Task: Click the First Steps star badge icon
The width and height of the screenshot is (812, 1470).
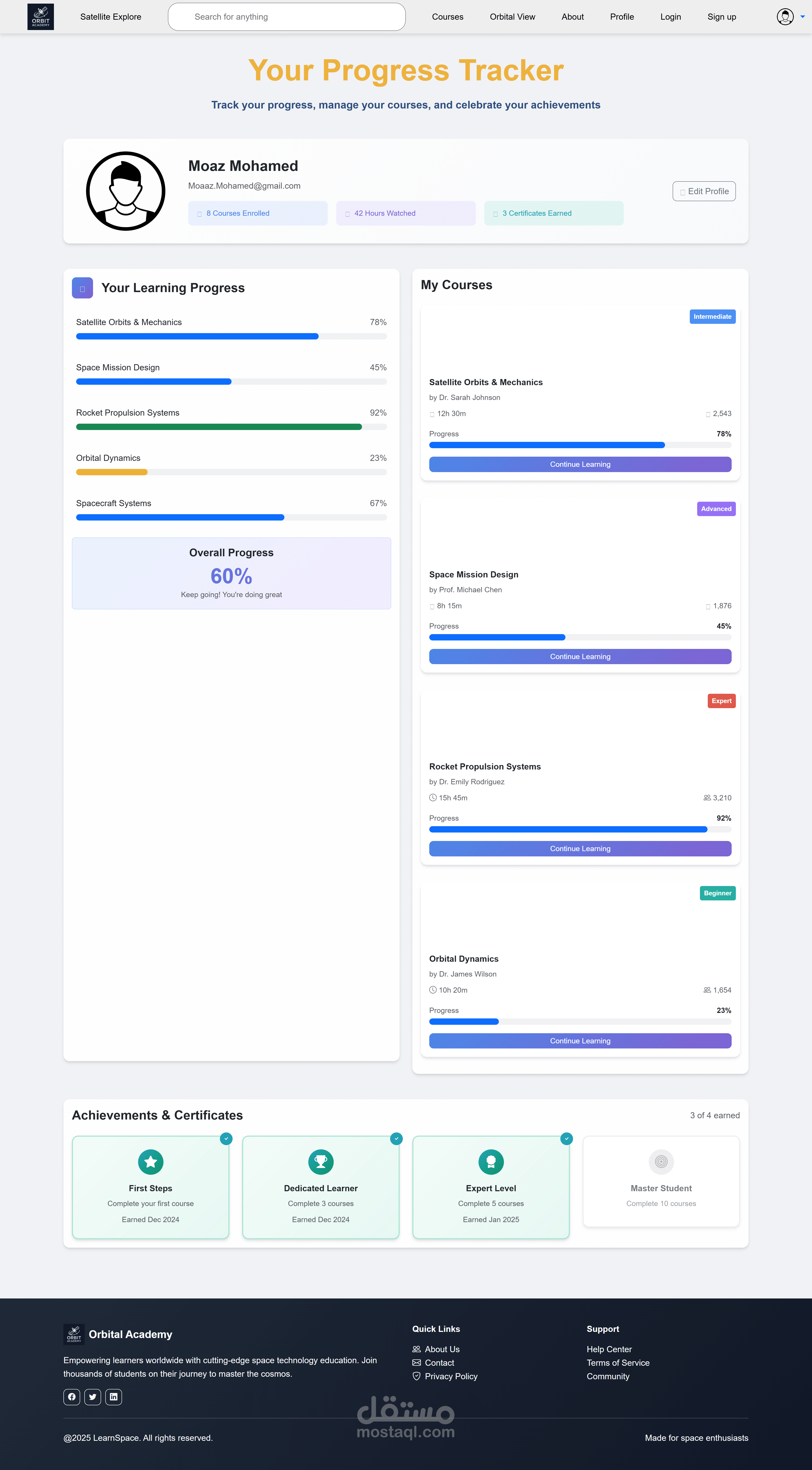Action: (x=151, y=1162)
